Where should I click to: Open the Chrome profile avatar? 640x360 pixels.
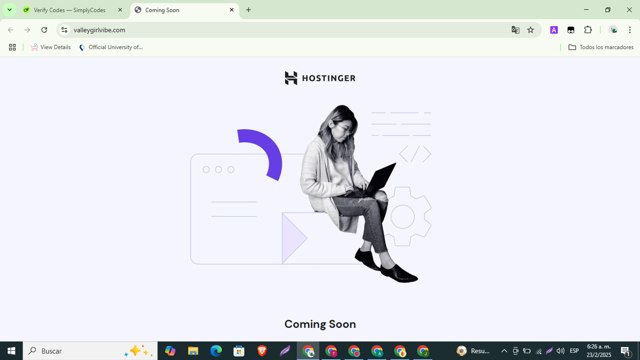[x=613, y=30]
